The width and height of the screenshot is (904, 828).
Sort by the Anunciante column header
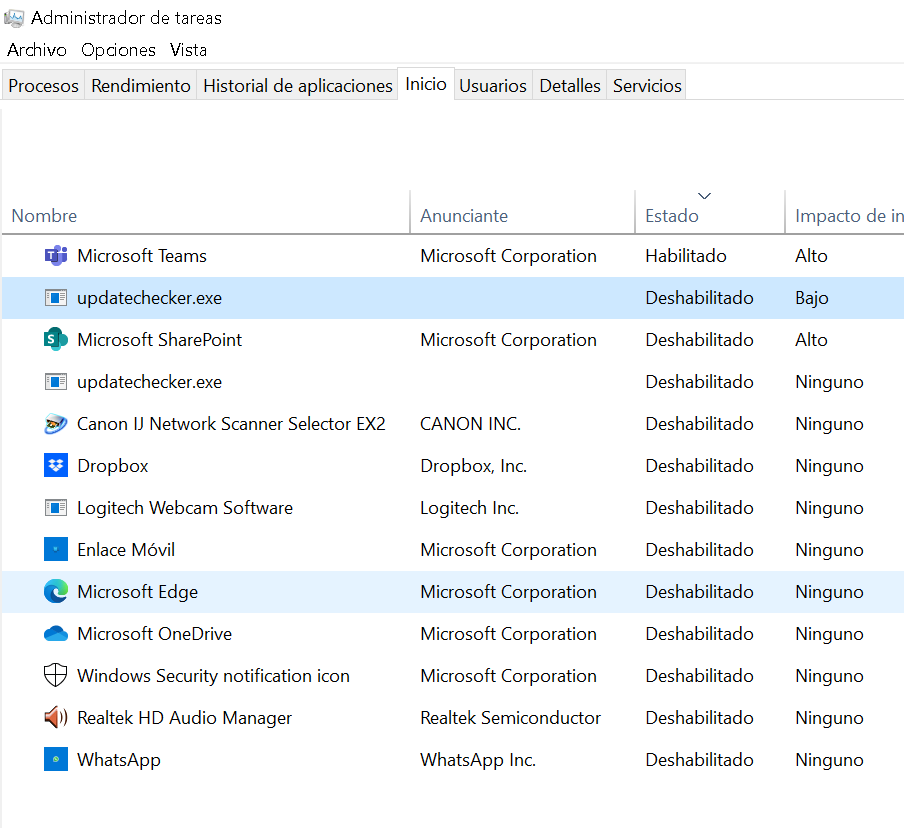click(522, 212)
